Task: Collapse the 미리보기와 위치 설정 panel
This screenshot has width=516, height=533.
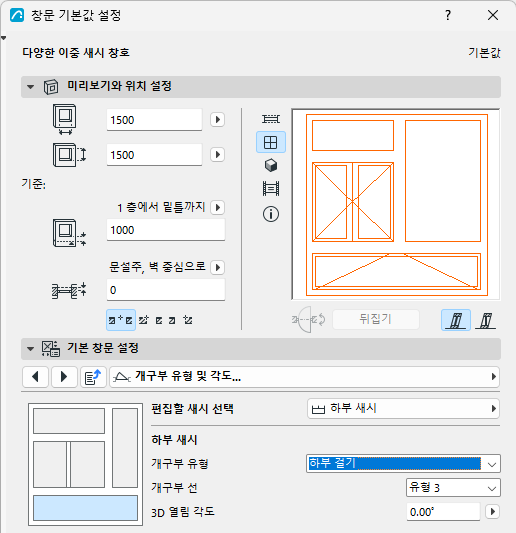Action: tap(31, 87)
